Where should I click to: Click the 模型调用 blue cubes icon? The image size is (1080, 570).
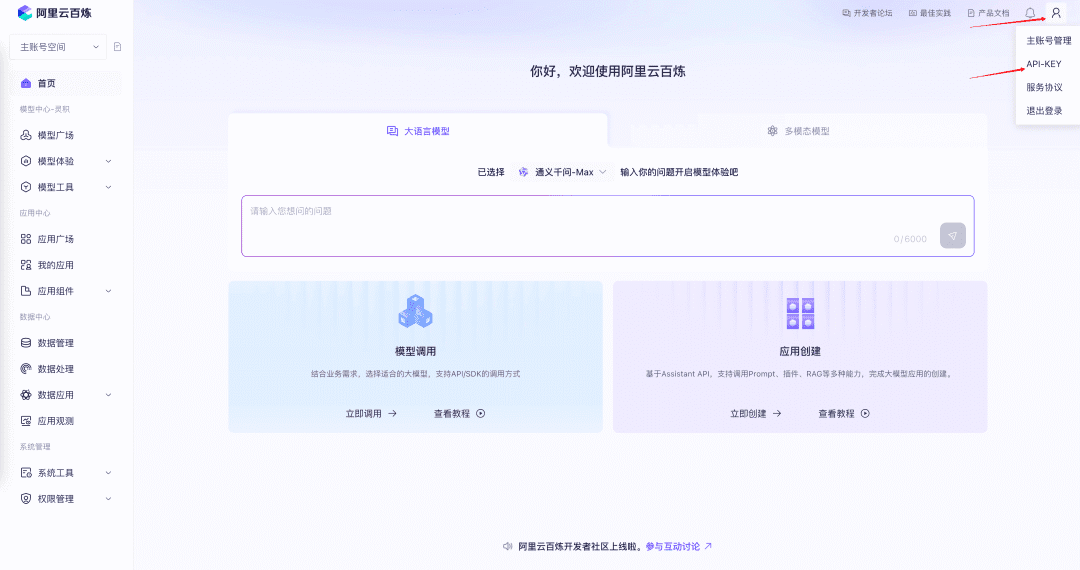click(x=415, y=311)
